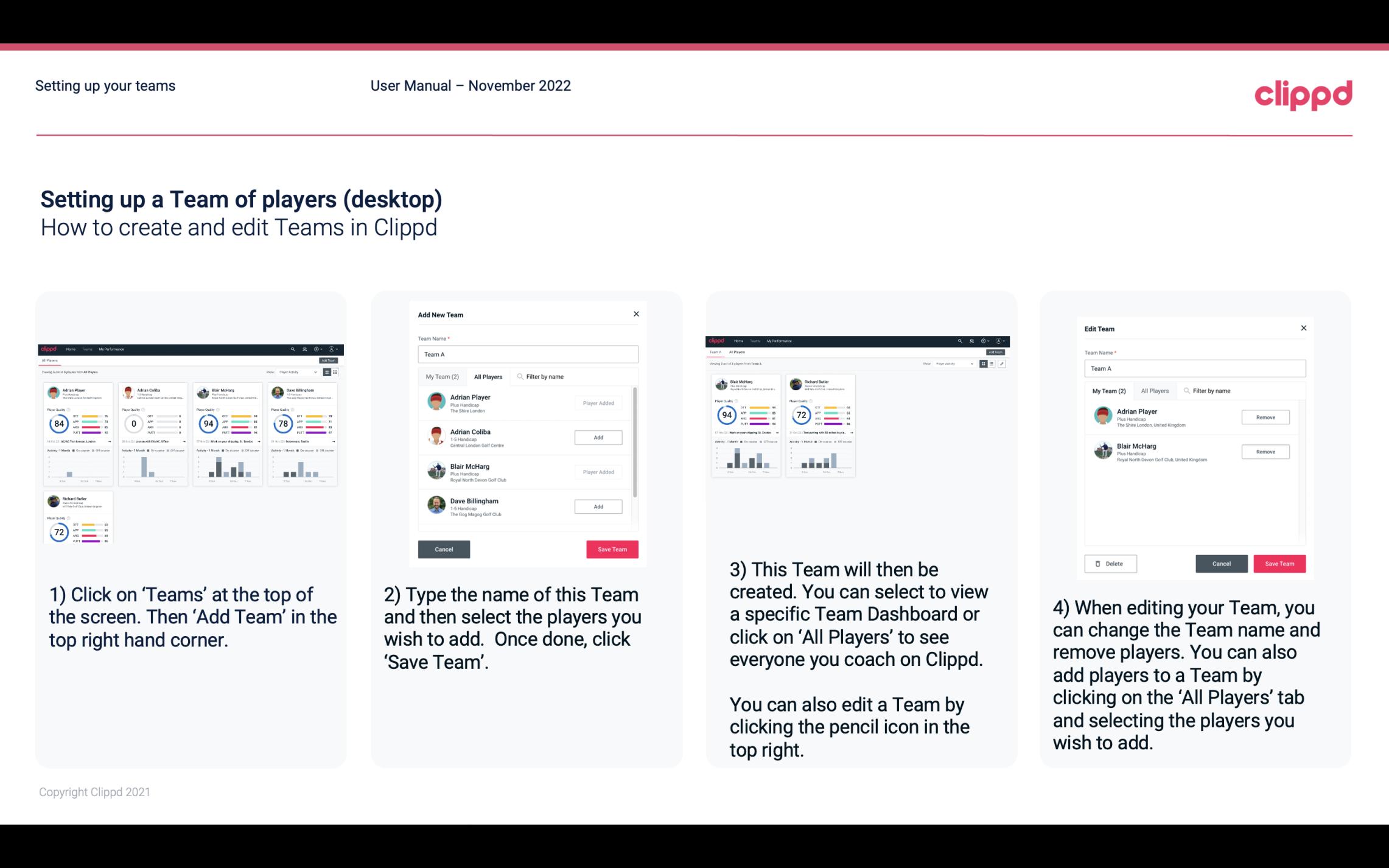Image resolution: width=1389 pixels, height=868 pixels.
Task: Click the pencil edit icon top right dashboard
Action: pos(1002,364)
